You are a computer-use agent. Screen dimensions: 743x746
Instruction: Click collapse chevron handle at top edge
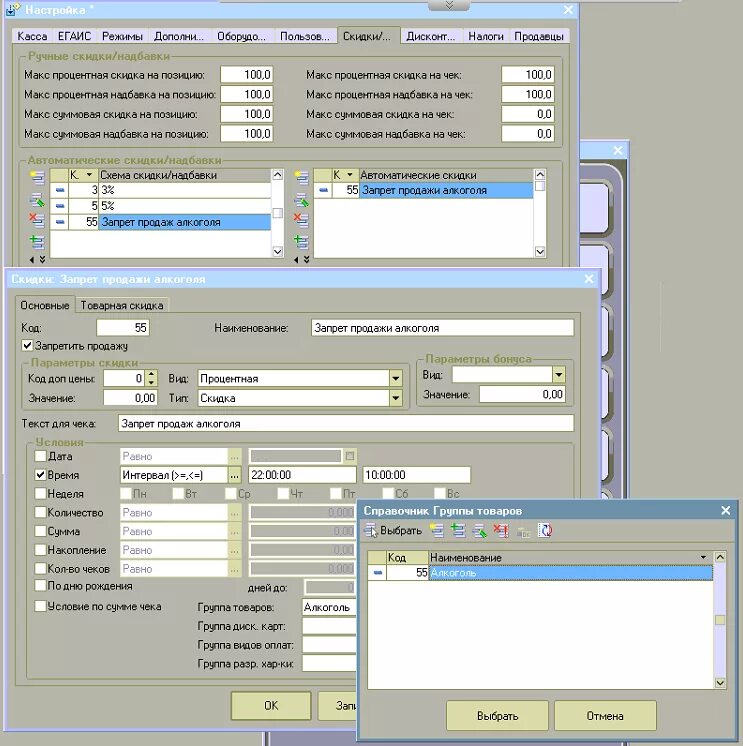(x=449, y=5)
